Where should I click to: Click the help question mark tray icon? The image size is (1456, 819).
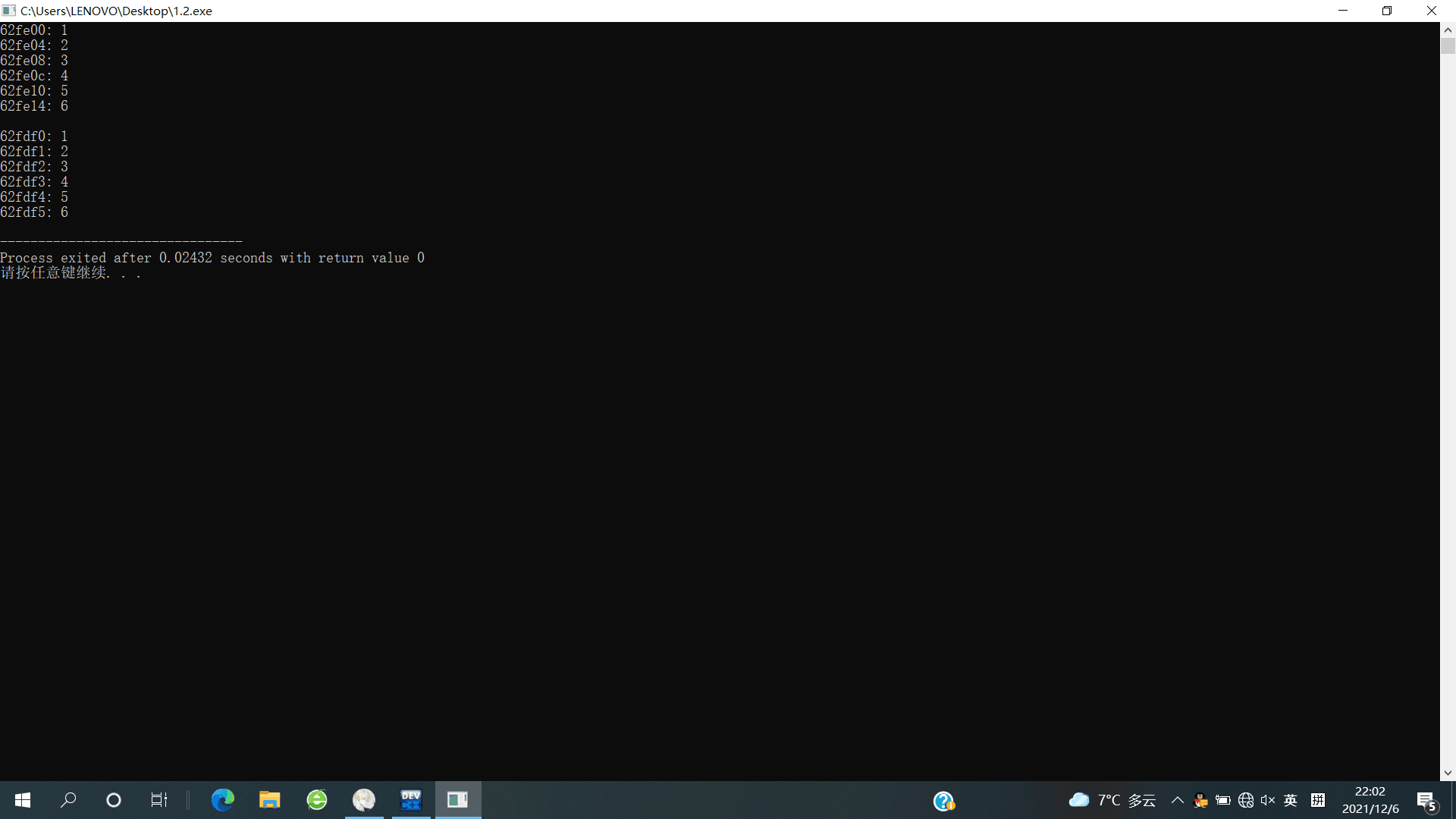click(x=943, y=801)
